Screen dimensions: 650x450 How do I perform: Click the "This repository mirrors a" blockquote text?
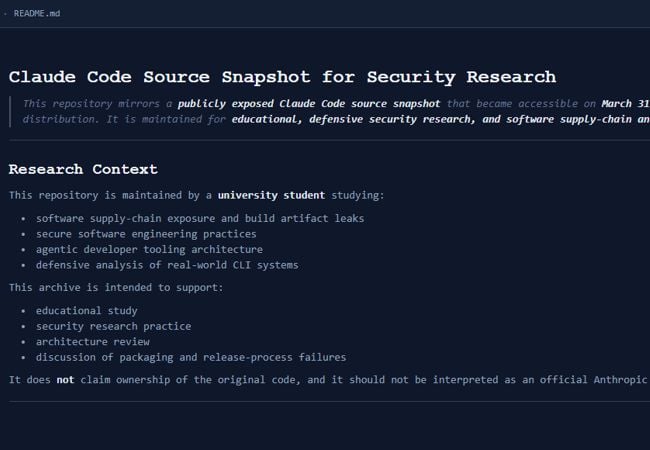96,103
